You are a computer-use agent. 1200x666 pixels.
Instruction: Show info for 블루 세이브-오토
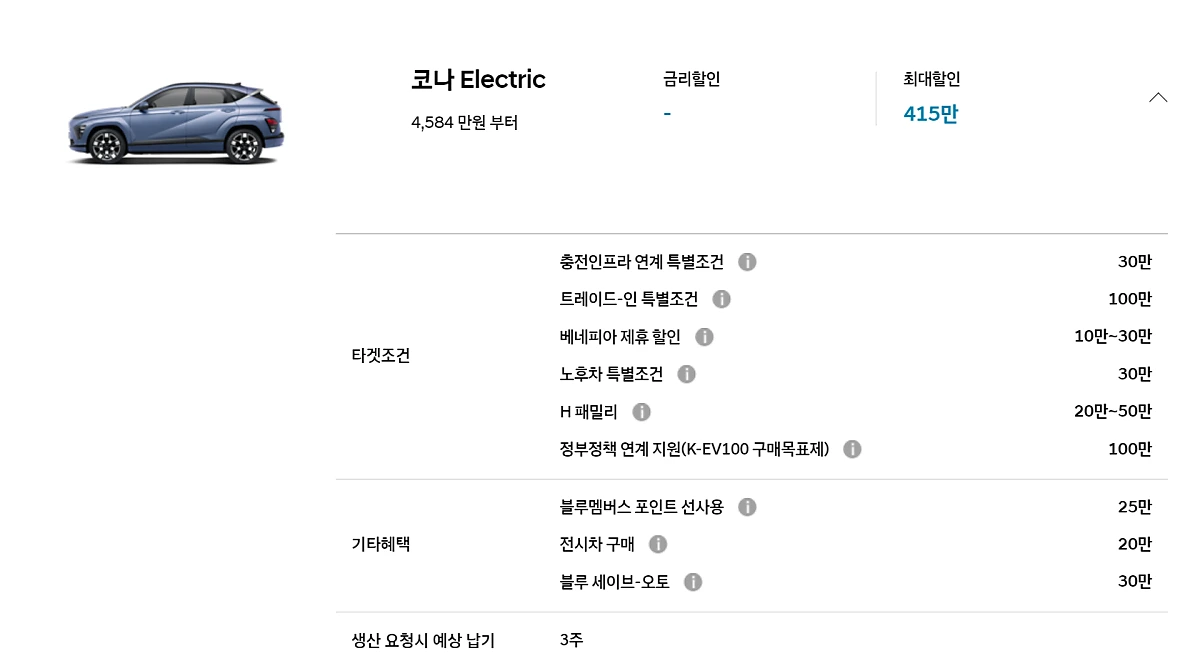(693, 582)
